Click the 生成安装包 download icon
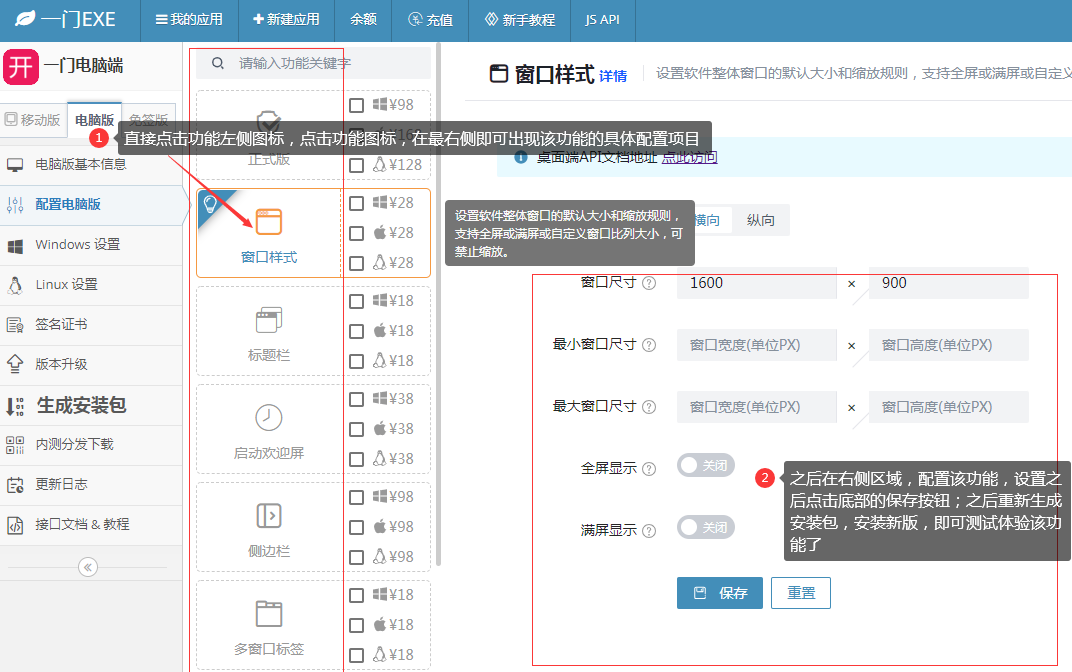Screen dimensions: 1072x672 (15, 406)
